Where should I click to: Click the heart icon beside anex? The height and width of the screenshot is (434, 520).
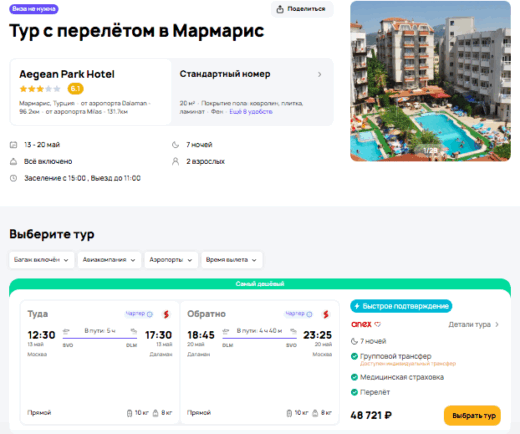pyautogui.click(x=377, y=324)
